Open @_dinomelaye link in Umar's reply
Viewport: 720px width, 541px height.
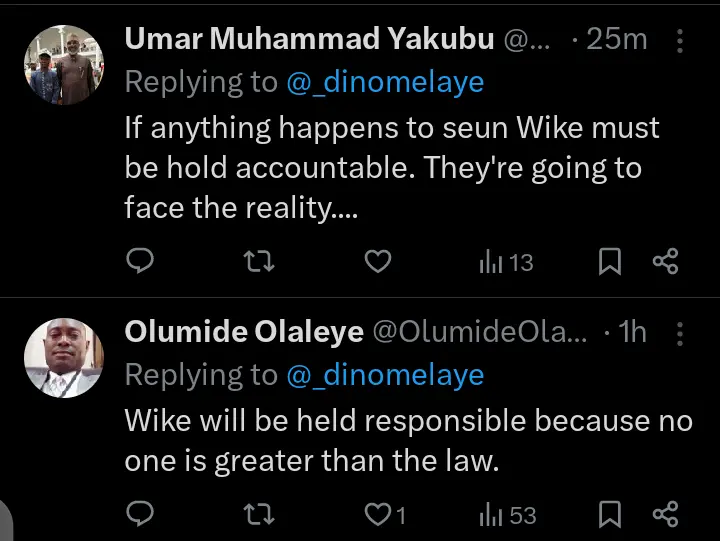[385, 82]
